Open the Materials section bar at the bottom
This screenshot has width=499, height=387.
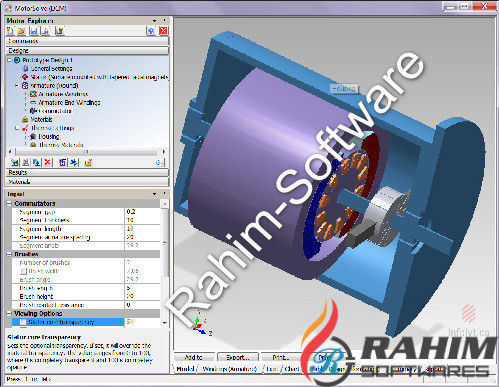(87, 182)
